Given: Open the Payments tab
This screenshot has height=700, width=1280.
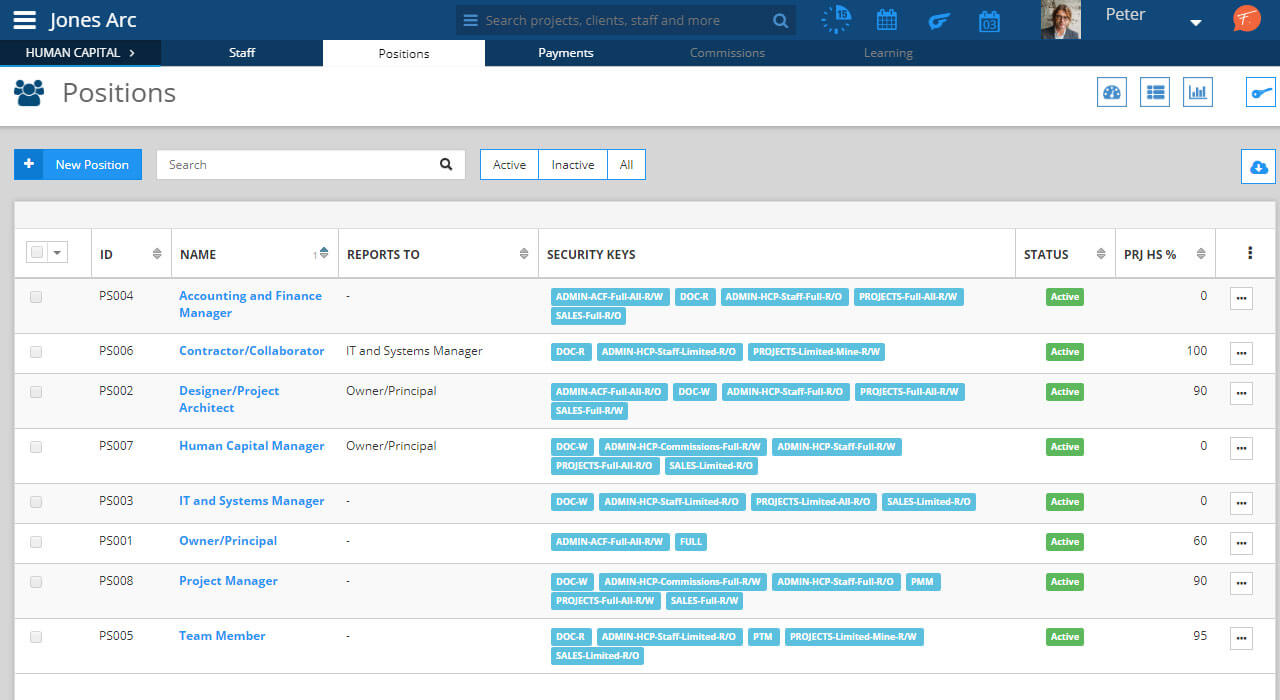Looking at the screenshot, I should [566, 53].
